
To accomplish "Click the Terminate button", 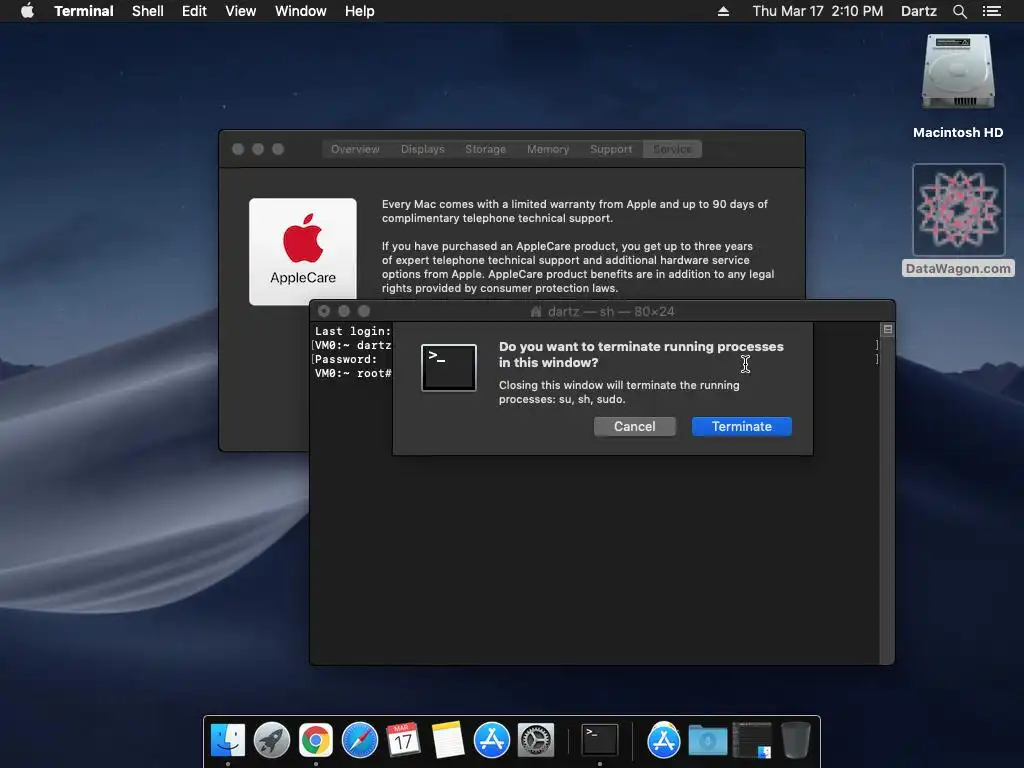I will 742,426.
